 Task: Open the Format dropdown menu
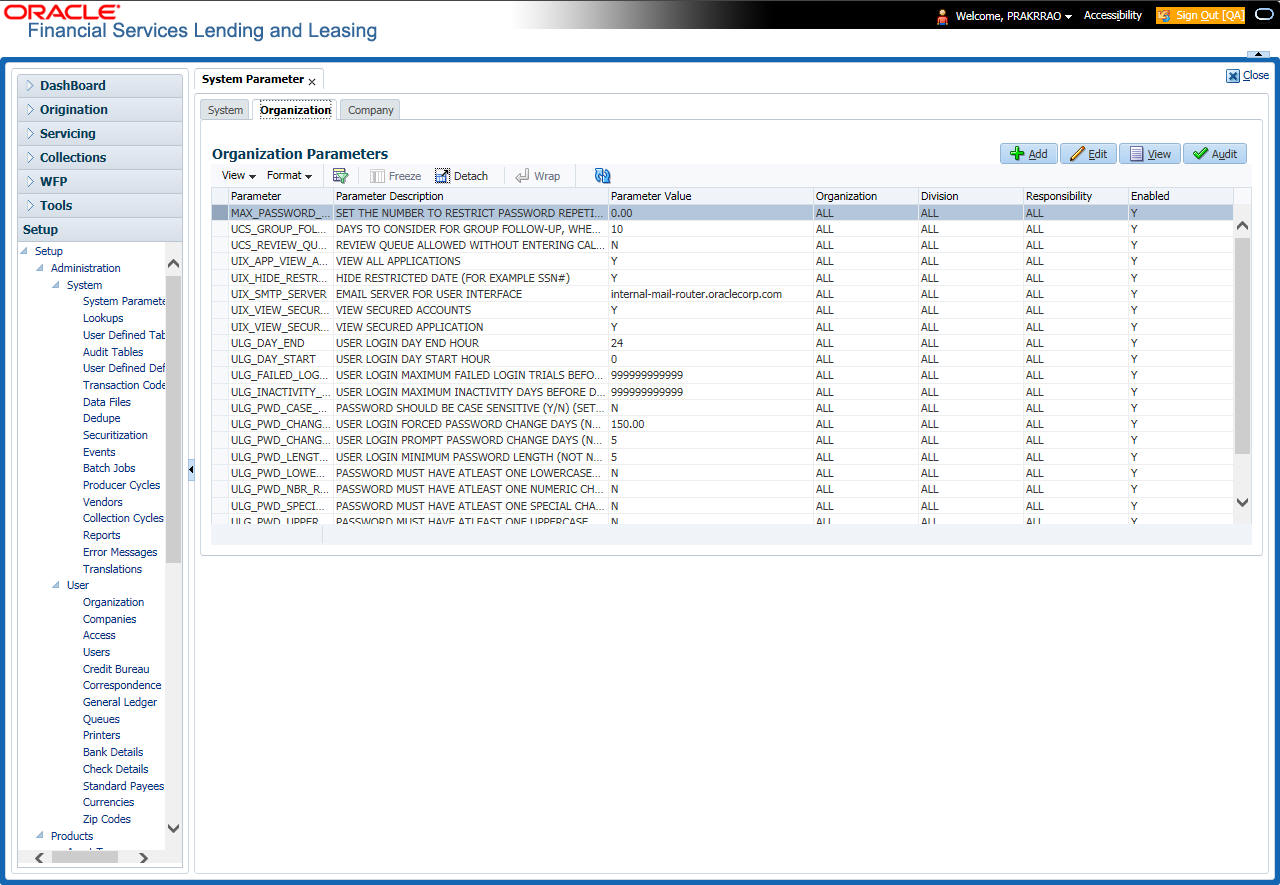(289, 175)
